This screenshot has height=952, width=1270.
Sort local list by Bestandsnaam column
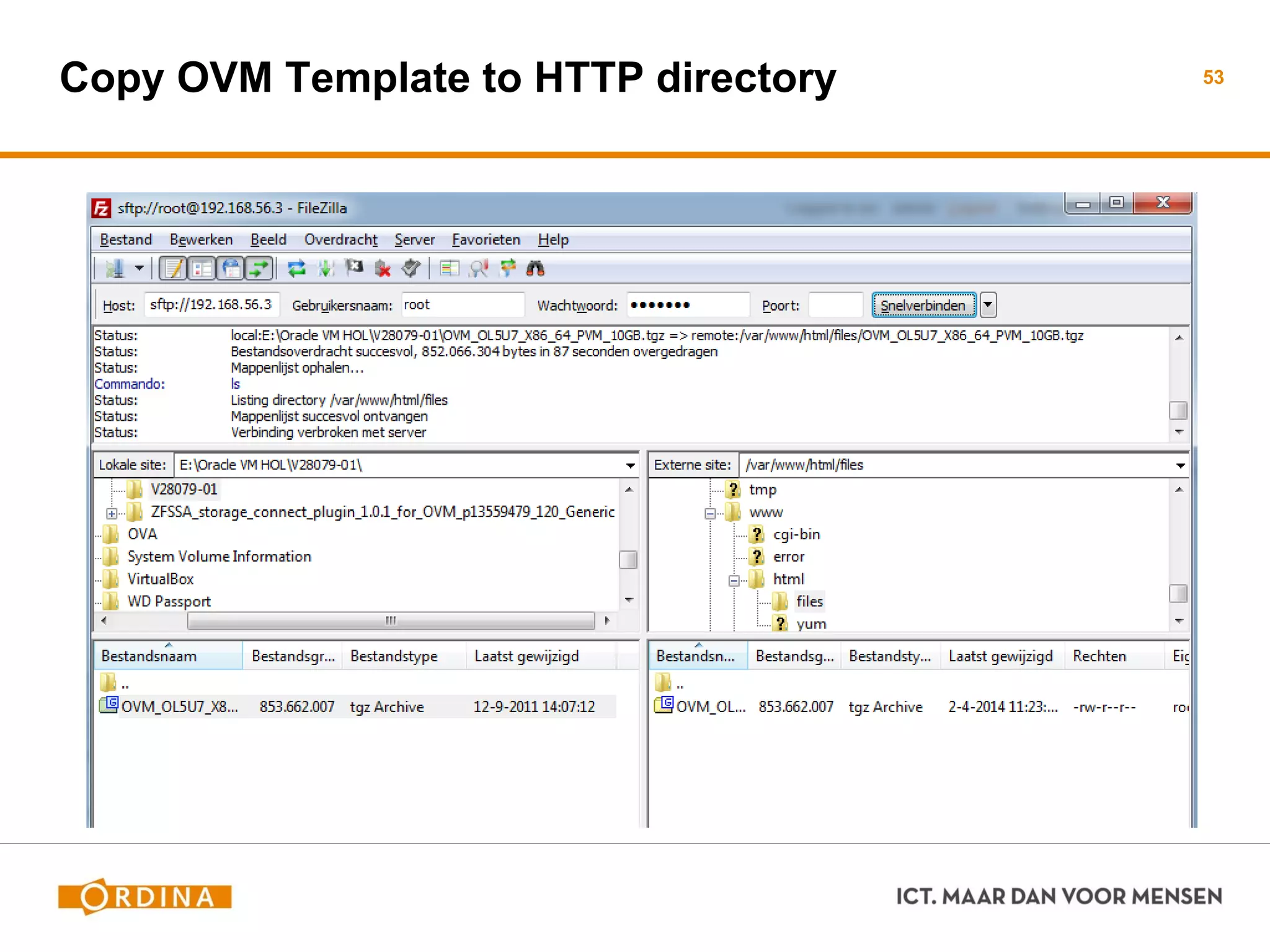tap(168, 656)
